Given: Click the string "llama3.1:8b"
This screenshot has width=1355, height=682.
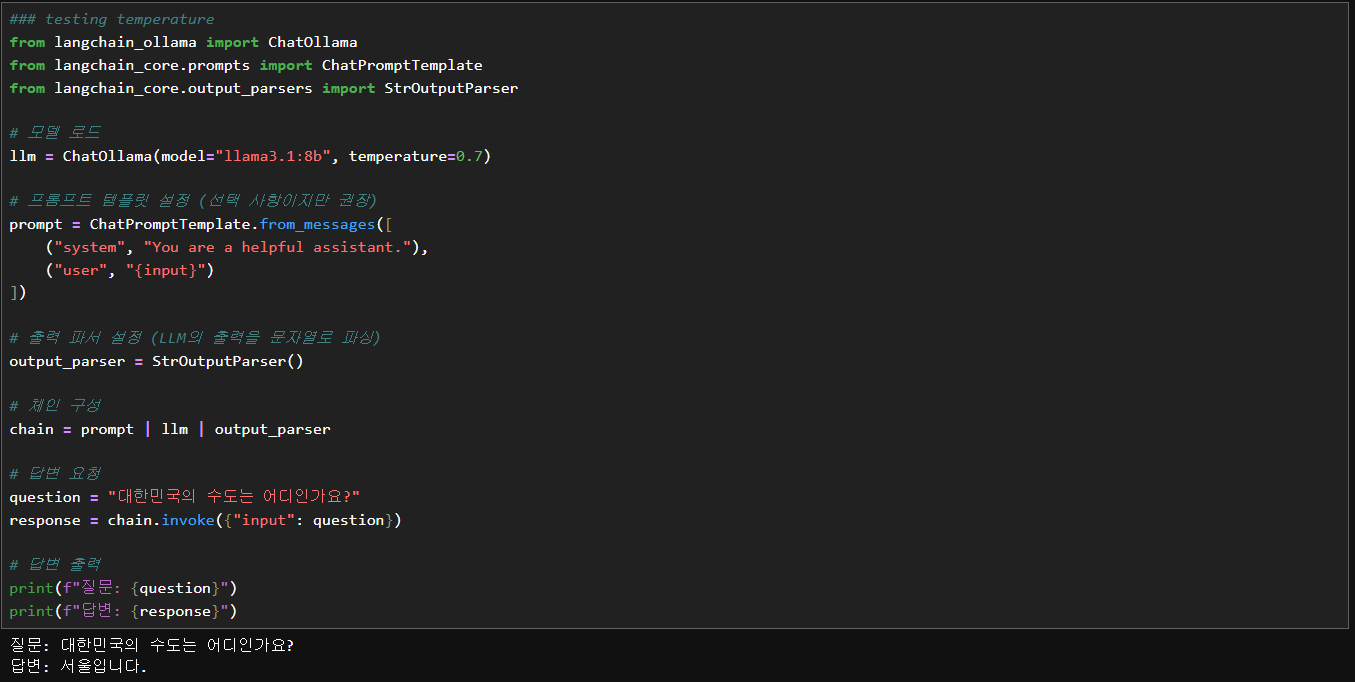Looking at the screenshot, I should pos(273,156).
